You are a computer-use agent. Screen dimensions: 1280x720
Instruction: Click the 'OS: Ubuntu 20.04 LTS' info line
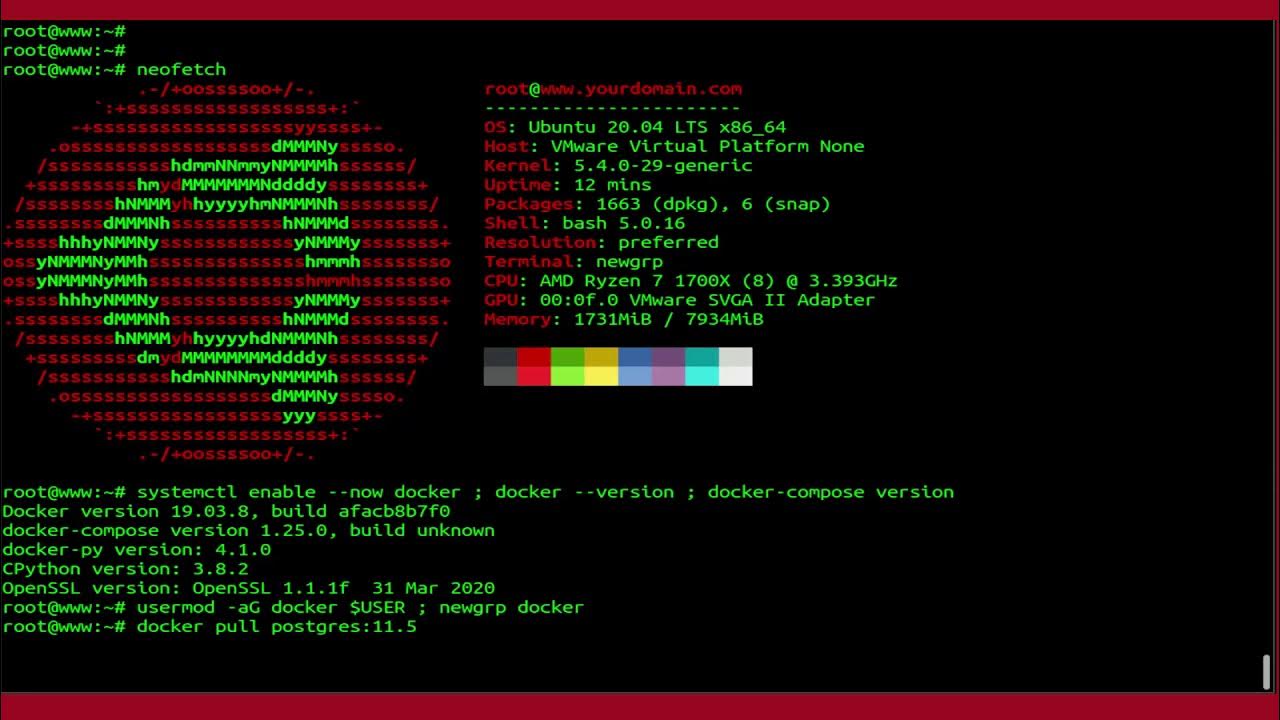635,127
